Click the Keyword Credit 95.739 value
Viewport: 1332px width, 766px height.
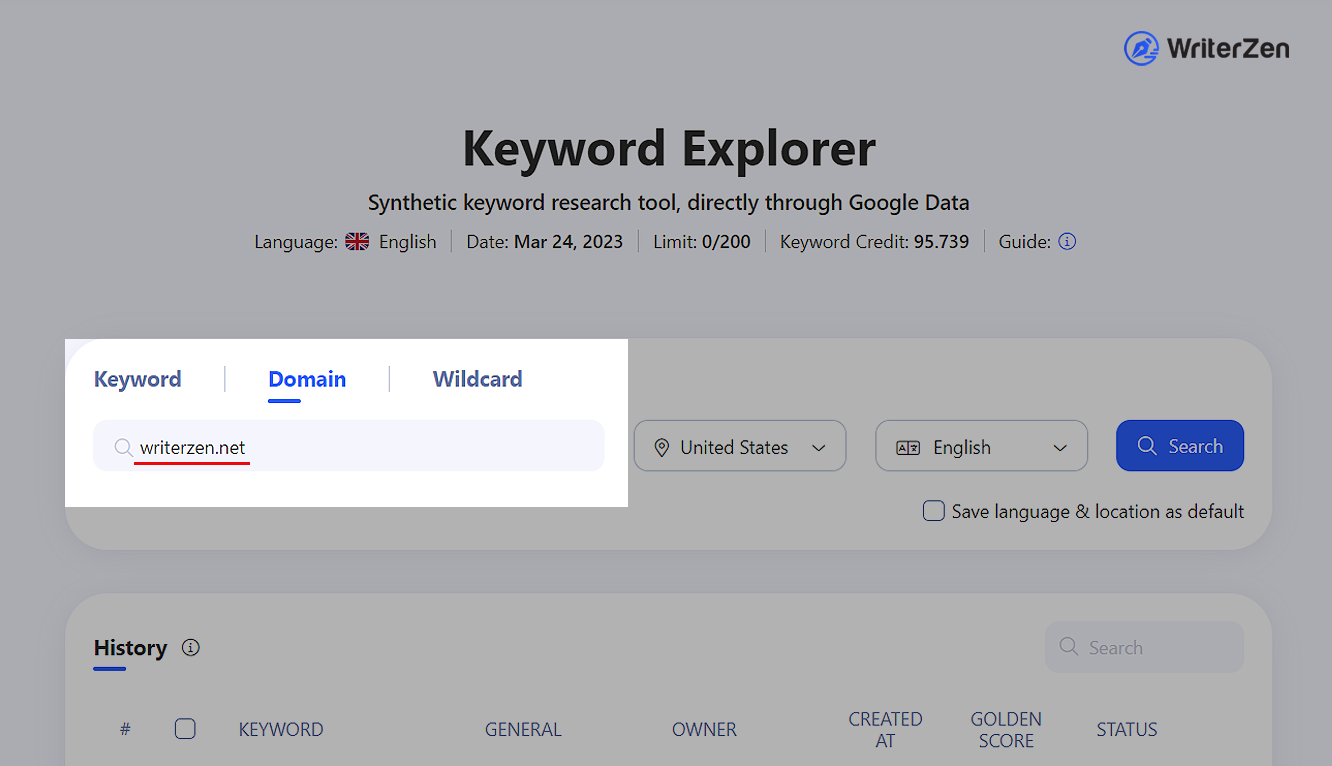(x=941, y=242)
